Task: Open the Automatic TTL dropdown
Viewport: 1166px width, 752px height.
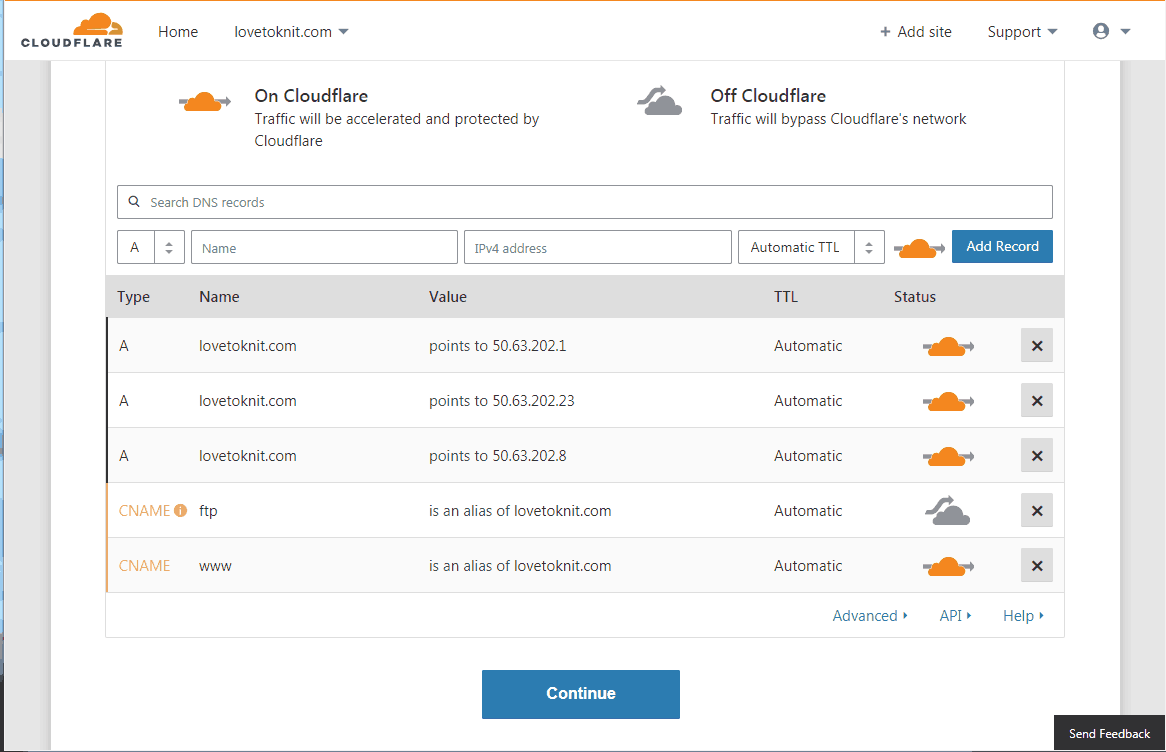Action: (x=811, y=247)
